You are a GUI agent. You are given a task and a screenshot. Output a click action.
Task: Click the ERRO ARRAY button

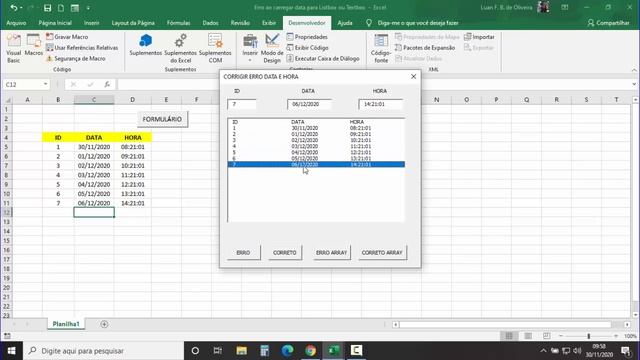[331, 253]
